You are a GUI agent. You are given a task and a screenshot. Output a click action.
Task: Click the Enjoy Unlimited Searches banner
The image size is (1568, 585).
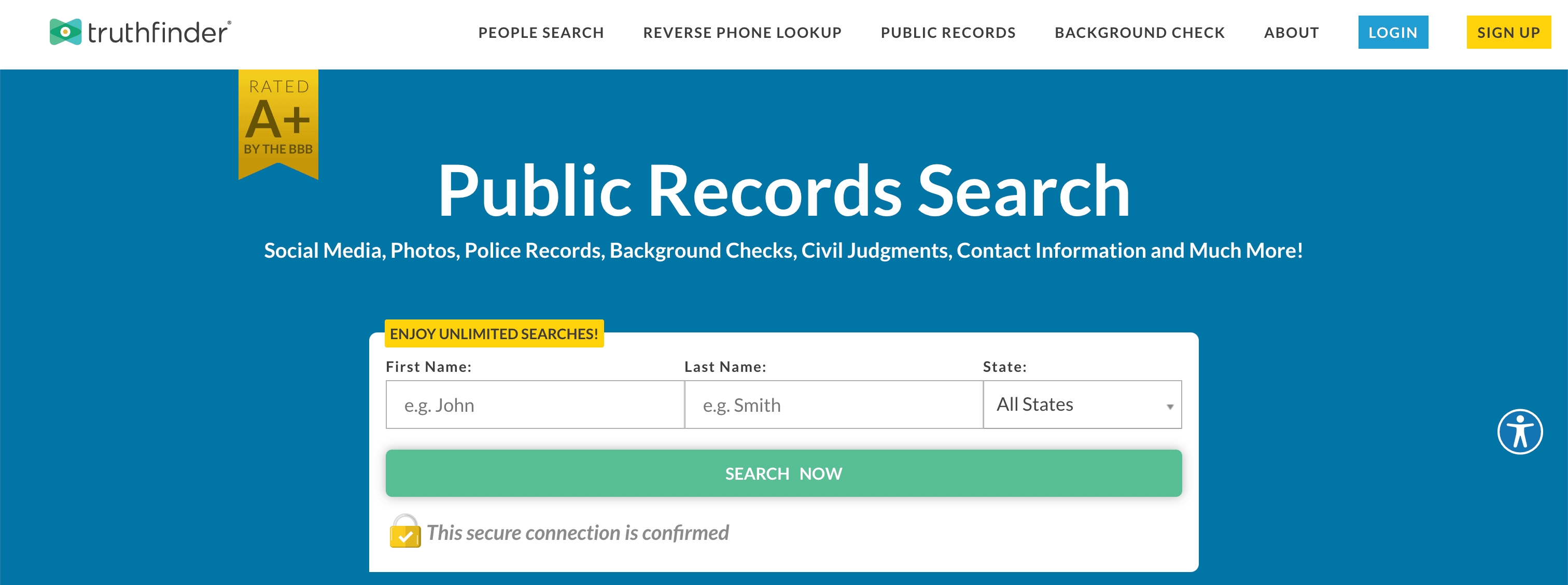(x=494, y=333)
